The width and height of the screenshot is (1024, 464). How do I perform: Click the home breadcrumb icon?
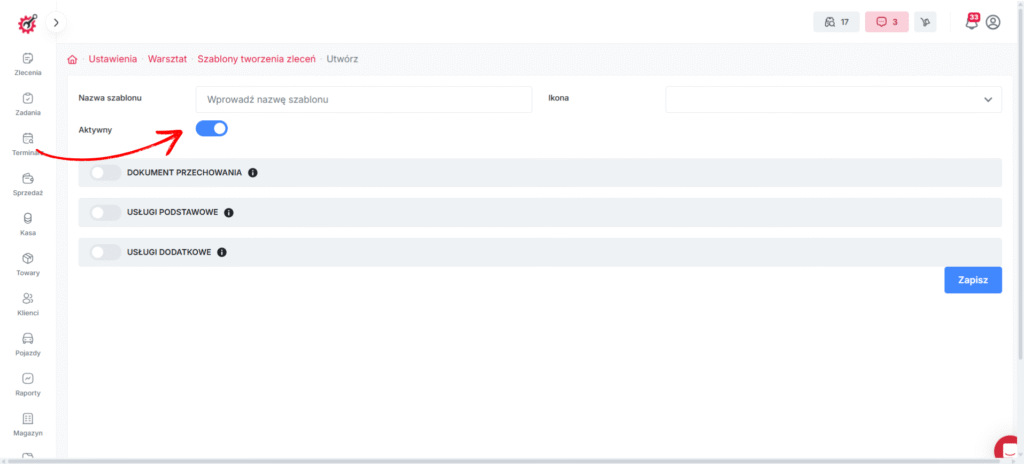[72, 59]
